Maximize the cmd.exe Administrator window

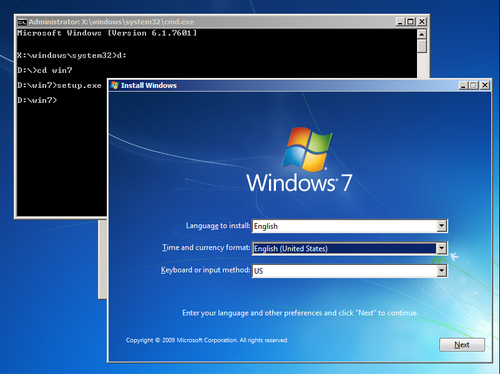pos(410,22)
